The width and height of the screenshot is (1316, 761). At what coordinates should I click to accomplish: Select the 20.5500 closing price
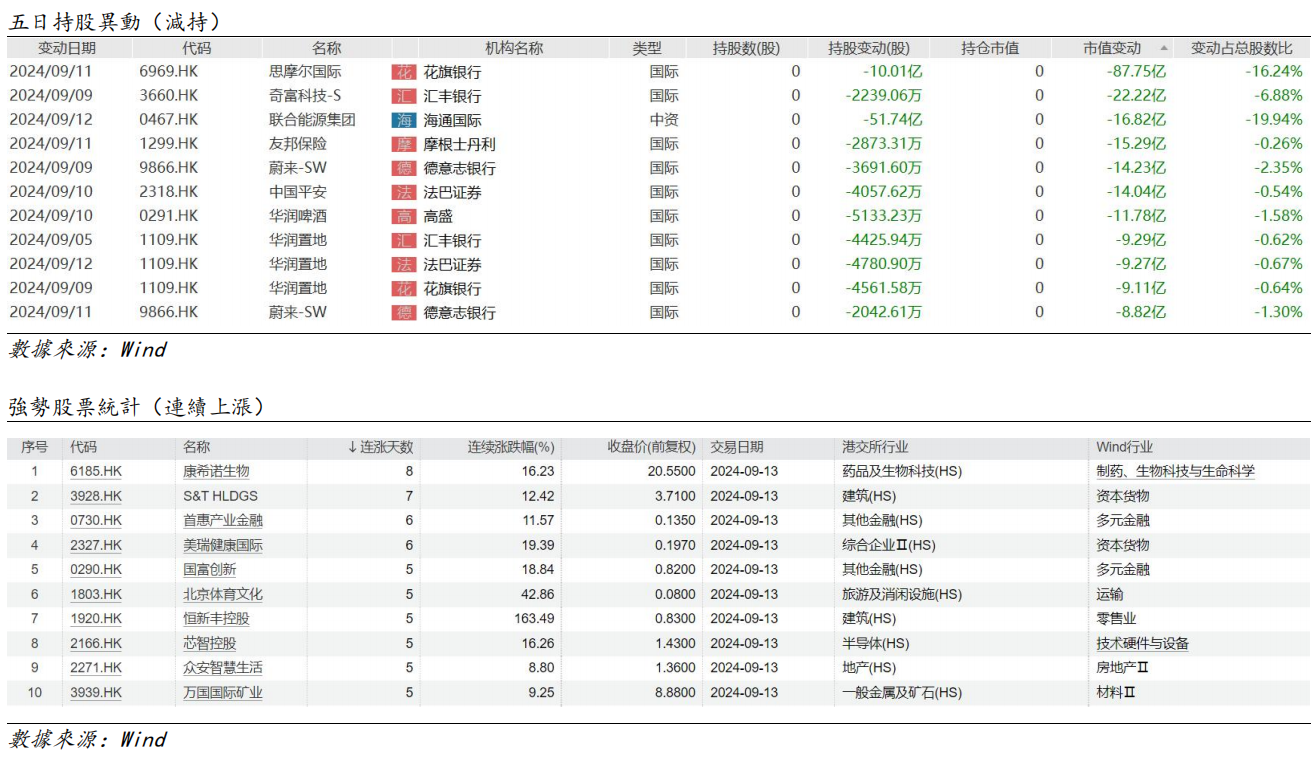(x=671, y=471)
